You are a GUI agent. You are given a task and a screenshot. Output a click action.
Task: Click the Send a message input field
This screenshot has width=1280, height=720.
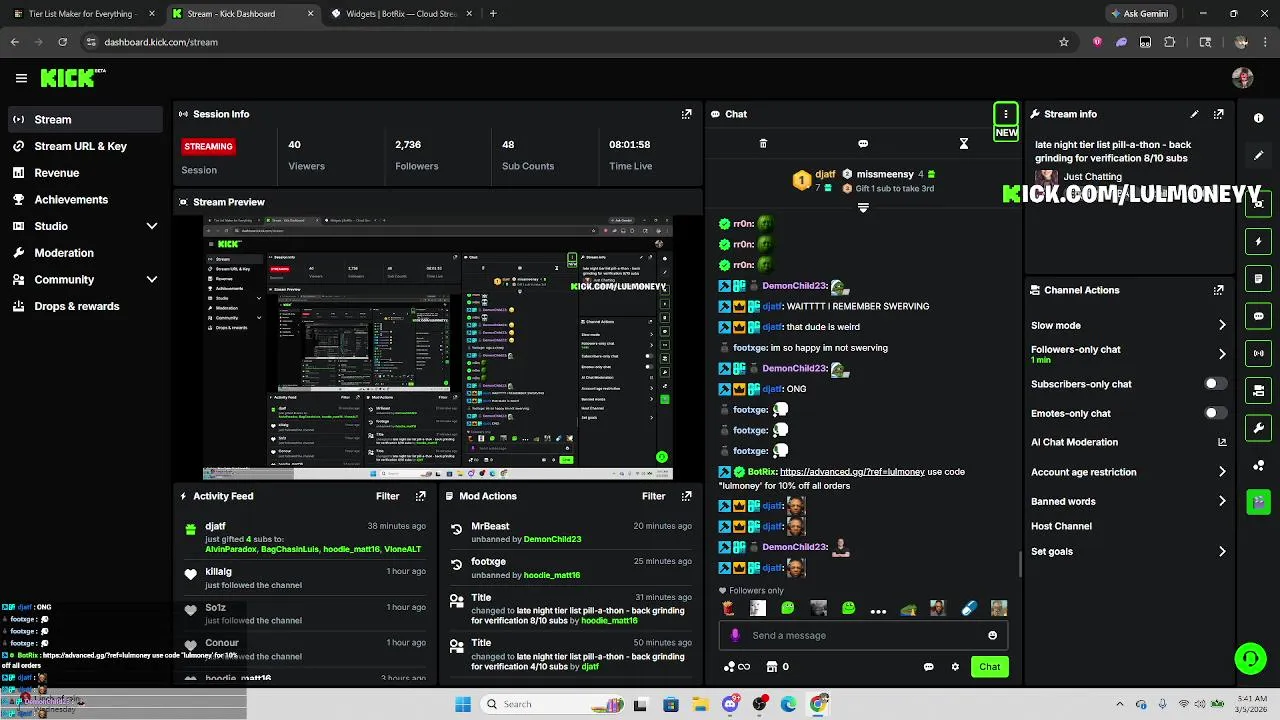click(863, 635)
